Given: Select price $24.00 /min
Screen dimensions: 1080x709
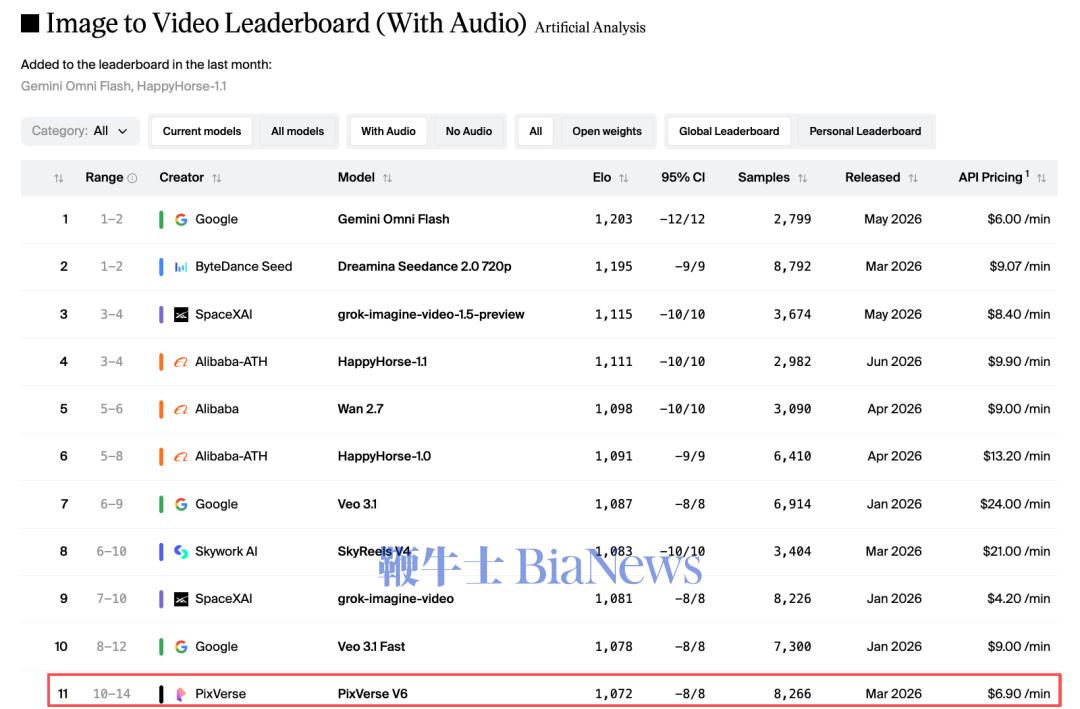Looking at the screenshot, I should pos(1015,504).
